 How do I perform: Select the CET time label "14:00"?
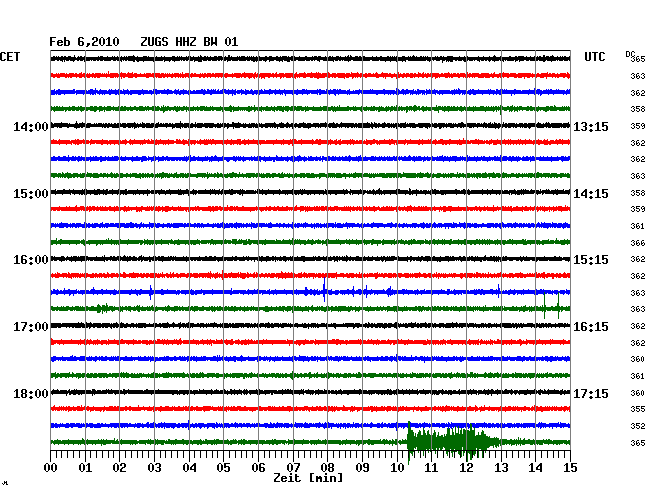[31, 127]
